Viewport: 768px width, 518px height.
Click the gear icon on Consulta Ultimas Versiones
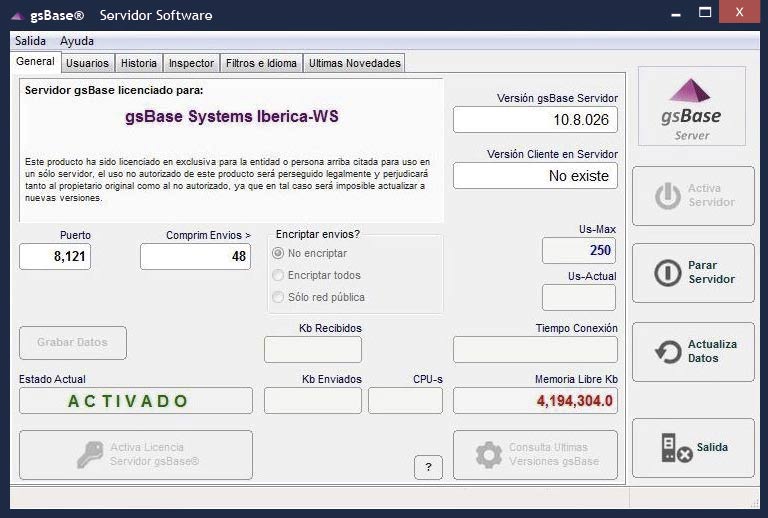[489, 454]
